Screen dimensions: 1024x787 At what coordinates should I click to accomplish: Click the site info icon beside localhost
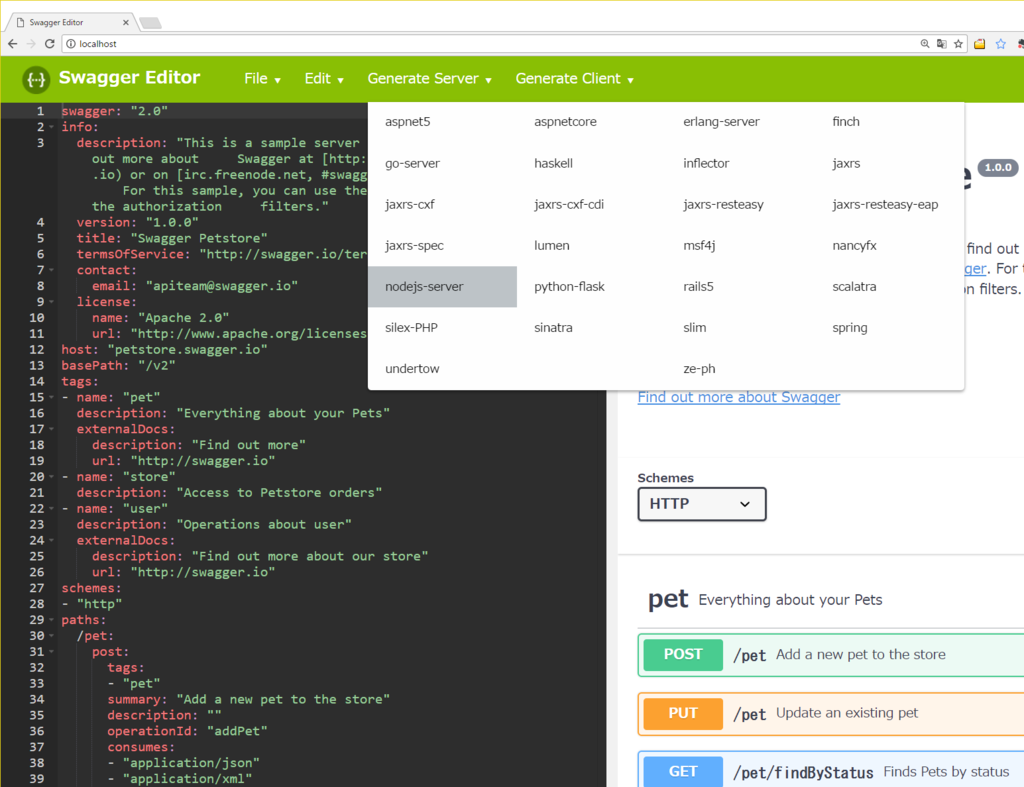point(71,44)
